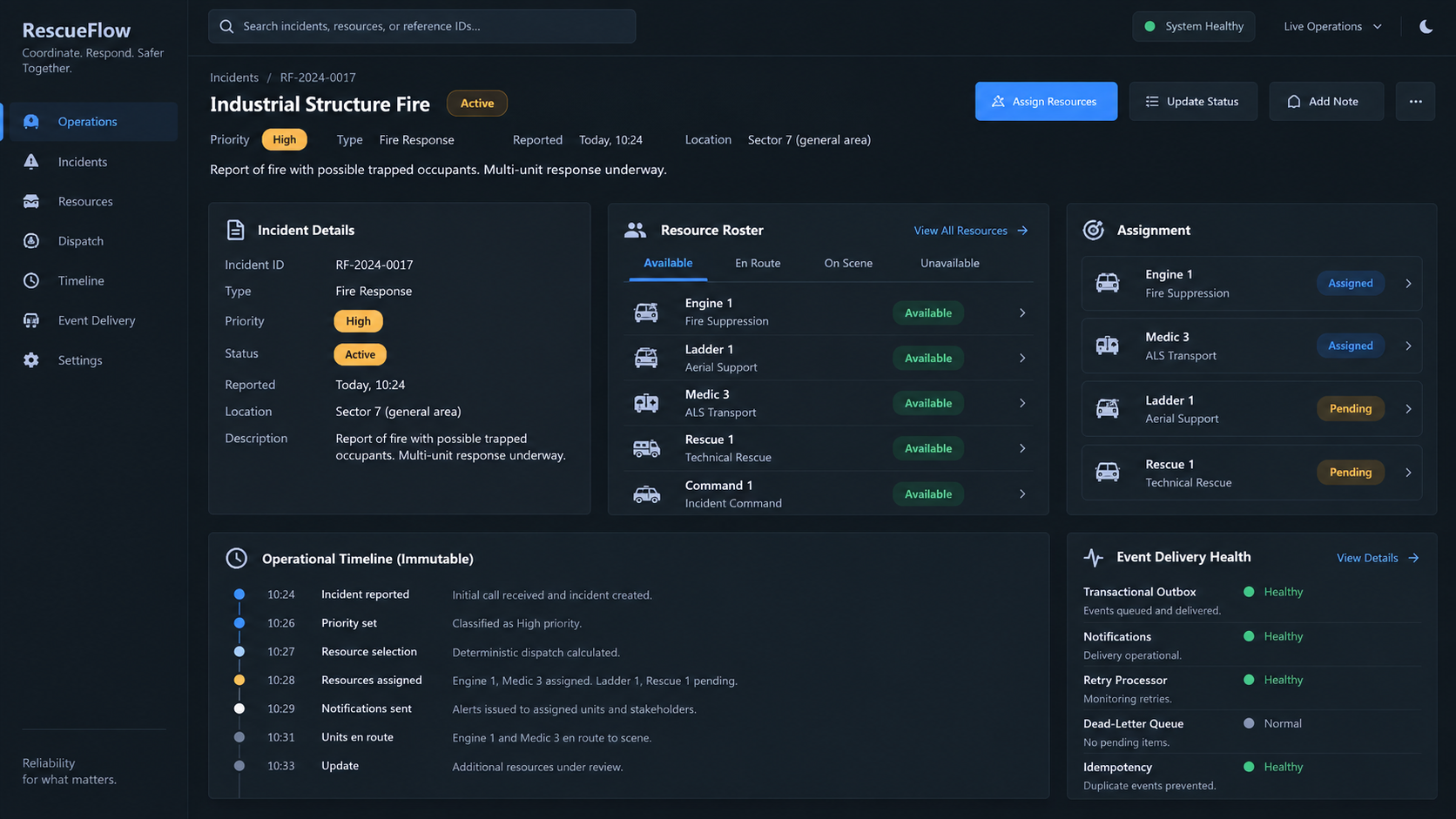
Task: Expand Command 1 roster row chevron
Action: click(x=1022, y=493)
